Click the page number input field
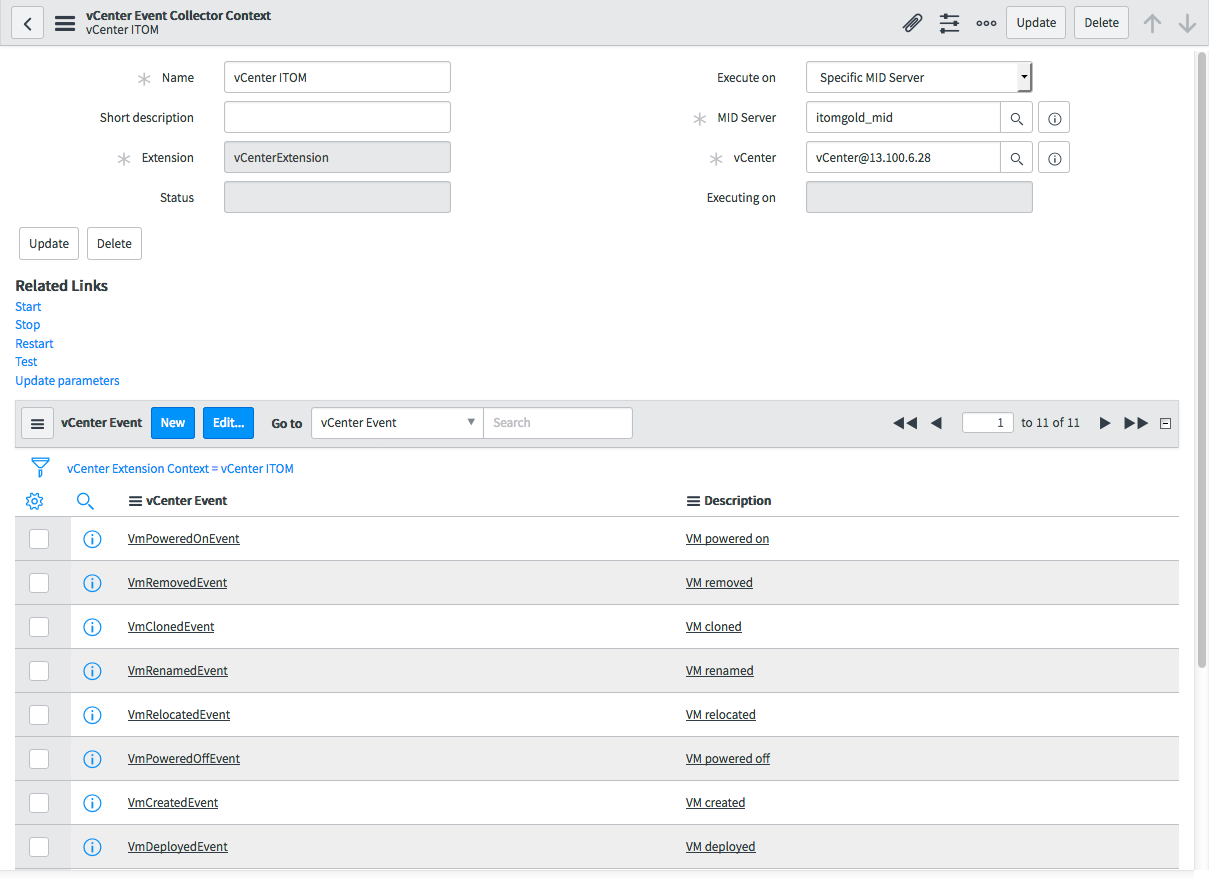The height and width of the screenshot is (879, 1209). pos(988,423)
